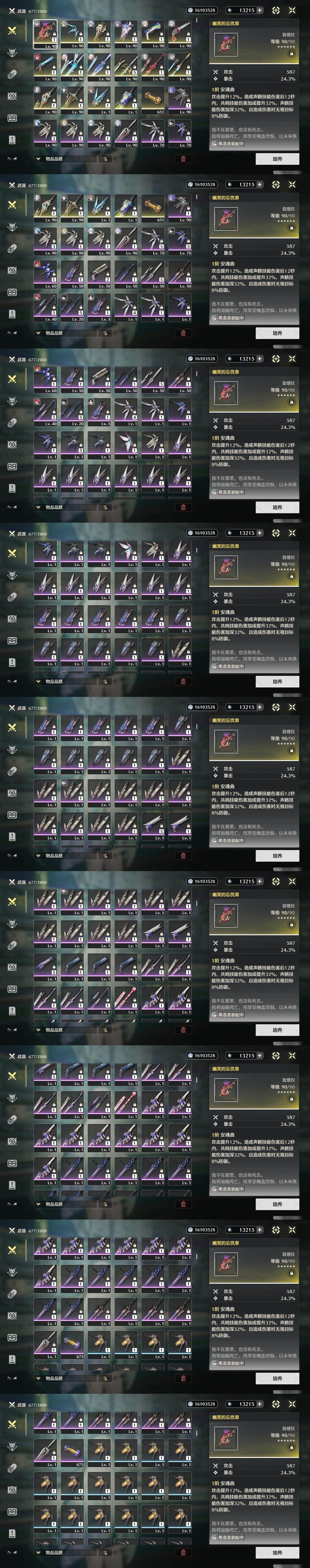This screenshot has height=1568, width=310.
Task: Toggle the lock icon under 等级 90/90 in topmost panel
Action: 291,53
